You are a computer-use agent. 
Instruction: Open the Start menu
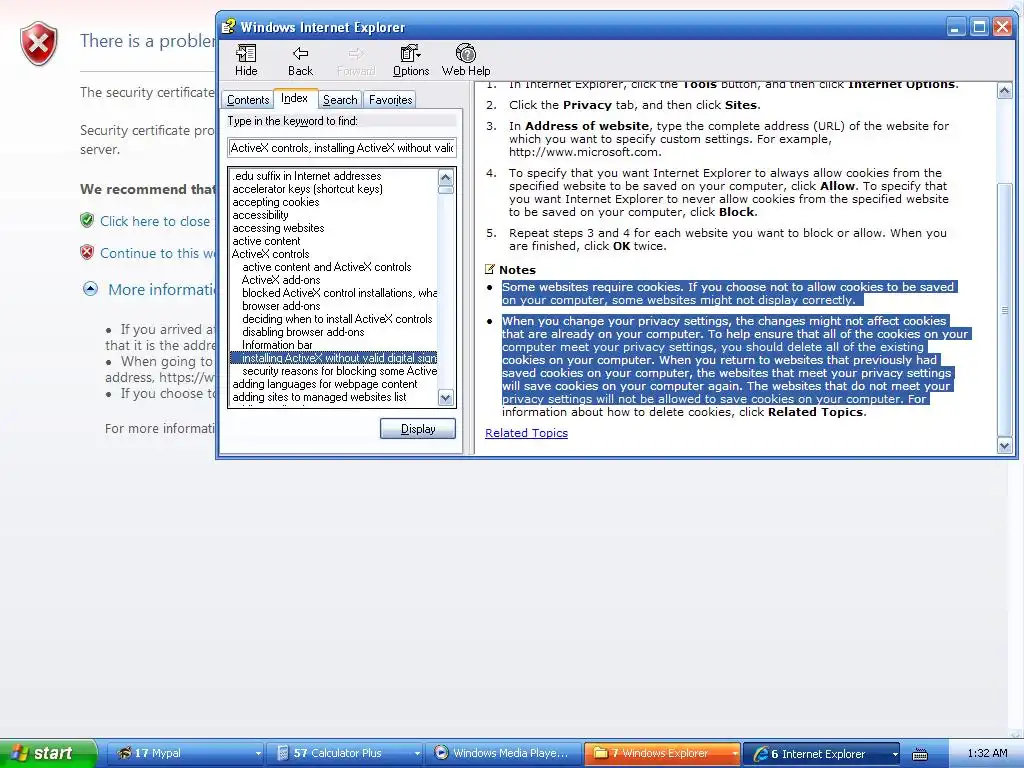(x=48, y=753)
